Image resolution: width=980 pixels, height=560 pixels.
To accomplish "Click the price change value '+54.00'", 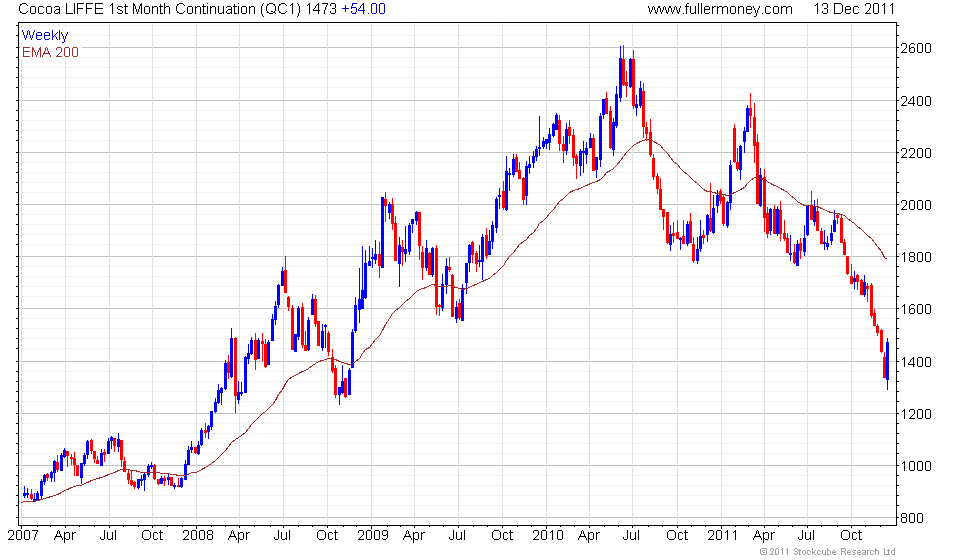I will (x=363, y=9).
